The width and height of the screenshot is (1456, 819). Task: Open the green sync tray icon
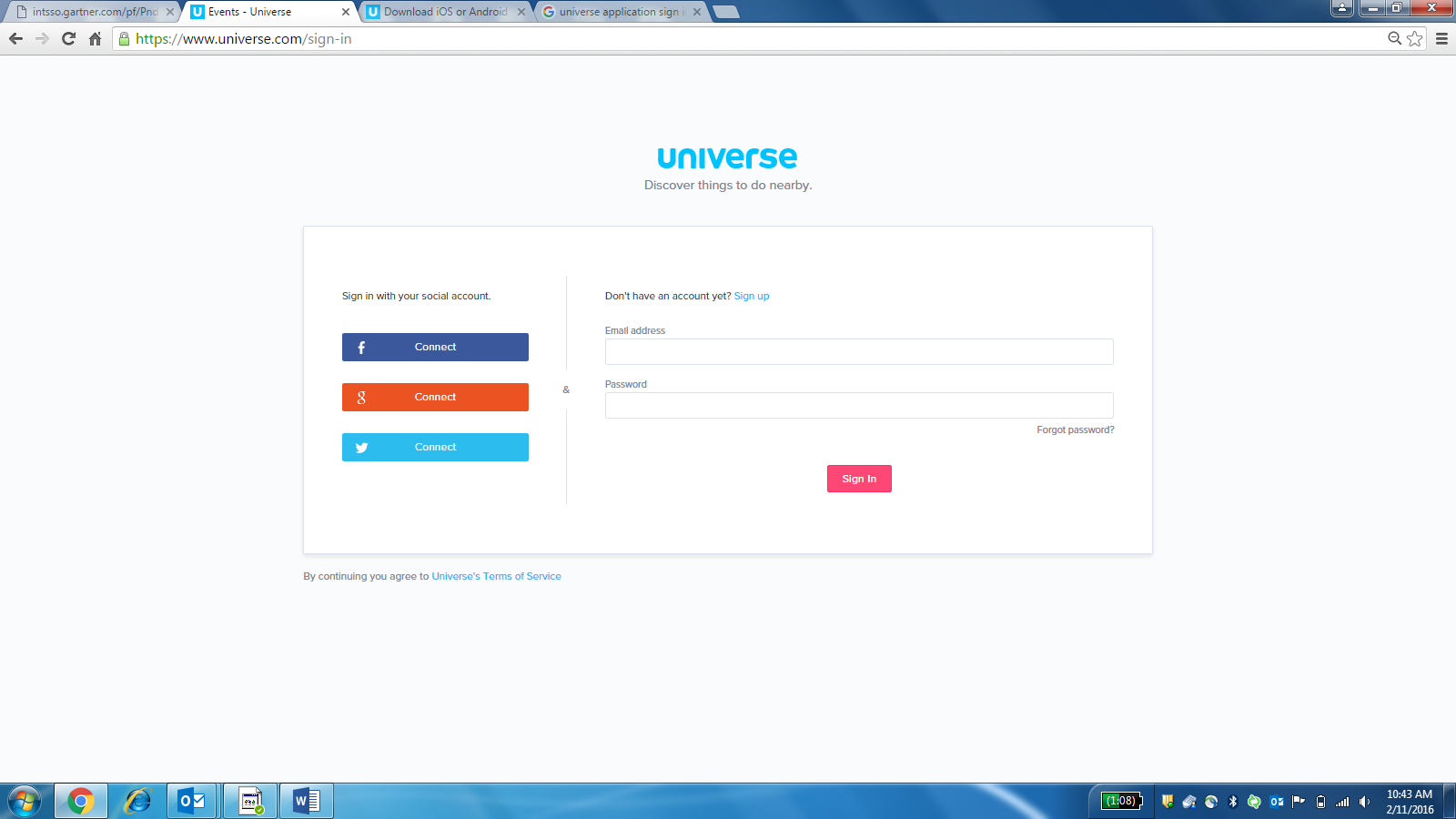[x=1255, y=802]
